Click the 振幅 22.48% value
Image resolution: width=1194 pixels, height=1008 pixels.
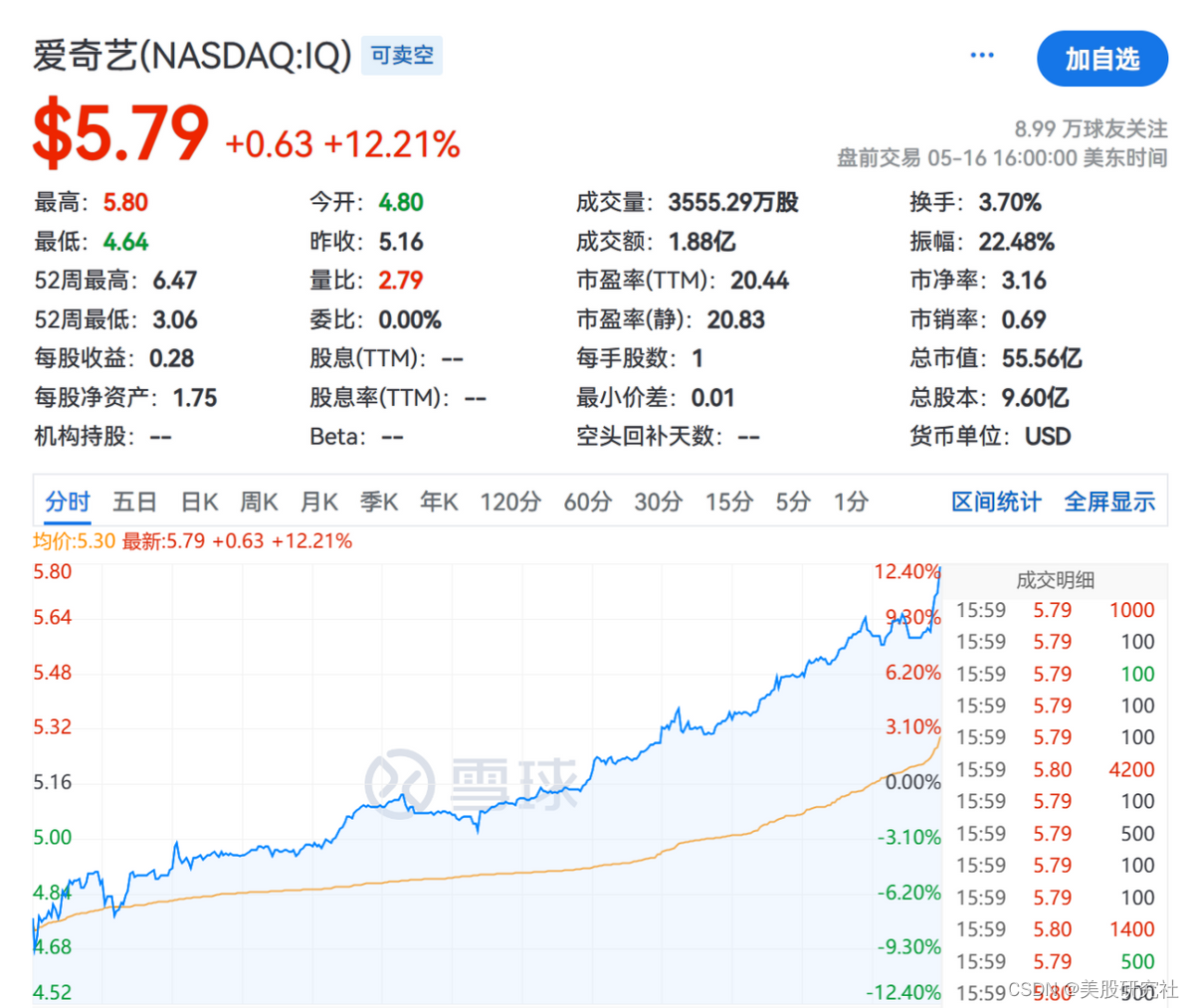pos(1016,242)
